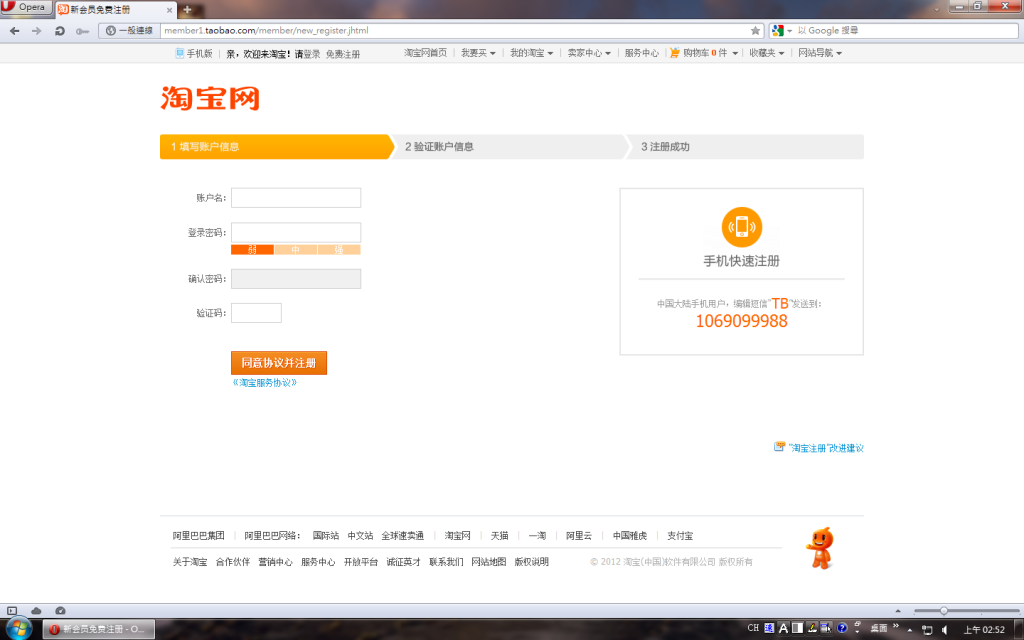
Task: Click the 确认密码 confirm password field
Action: click(x=296, y=279)
